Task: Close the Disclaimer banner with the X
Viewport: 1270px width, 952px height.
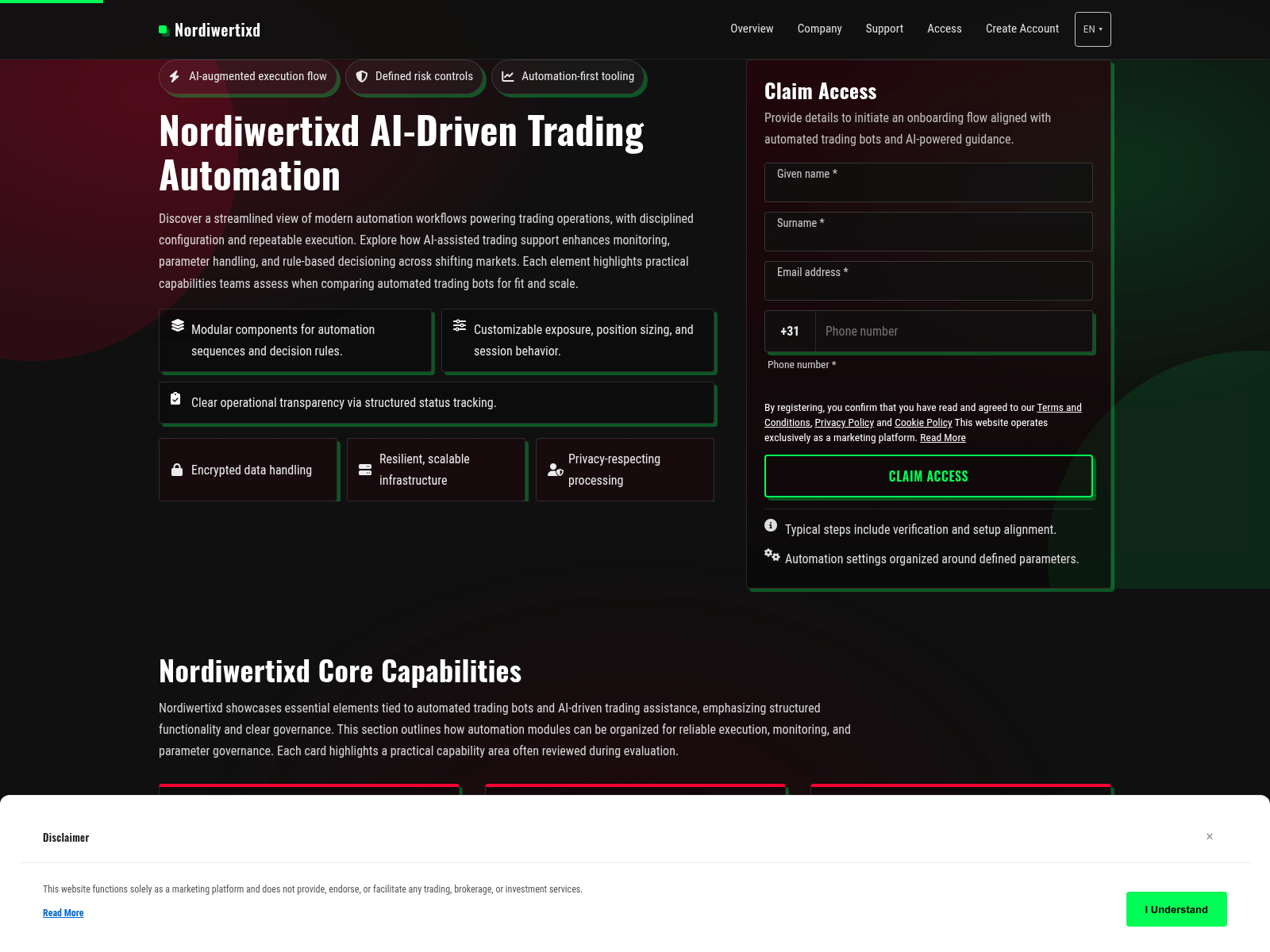Action: click(x=1210, y=837)
